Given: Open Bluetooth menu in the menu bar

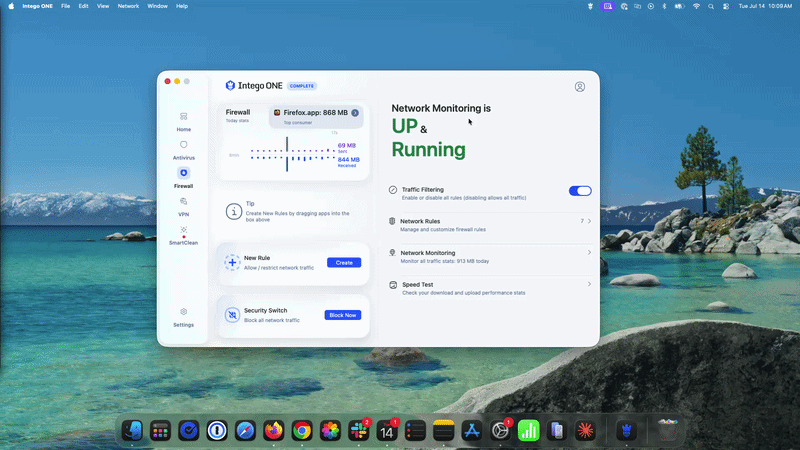Looking at the screenshot, I should [x=664, y=6].
